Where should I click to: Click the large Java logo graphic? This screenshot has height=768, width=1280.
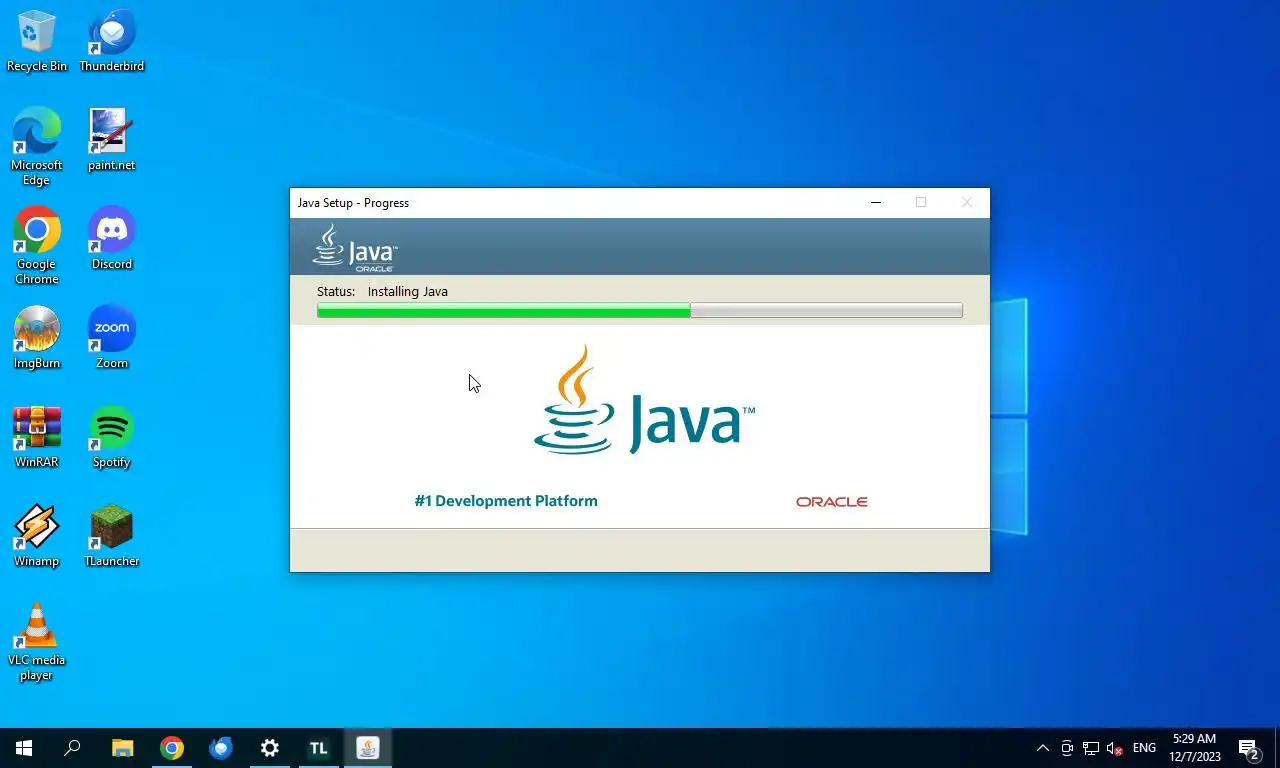(x=645, y=400)
